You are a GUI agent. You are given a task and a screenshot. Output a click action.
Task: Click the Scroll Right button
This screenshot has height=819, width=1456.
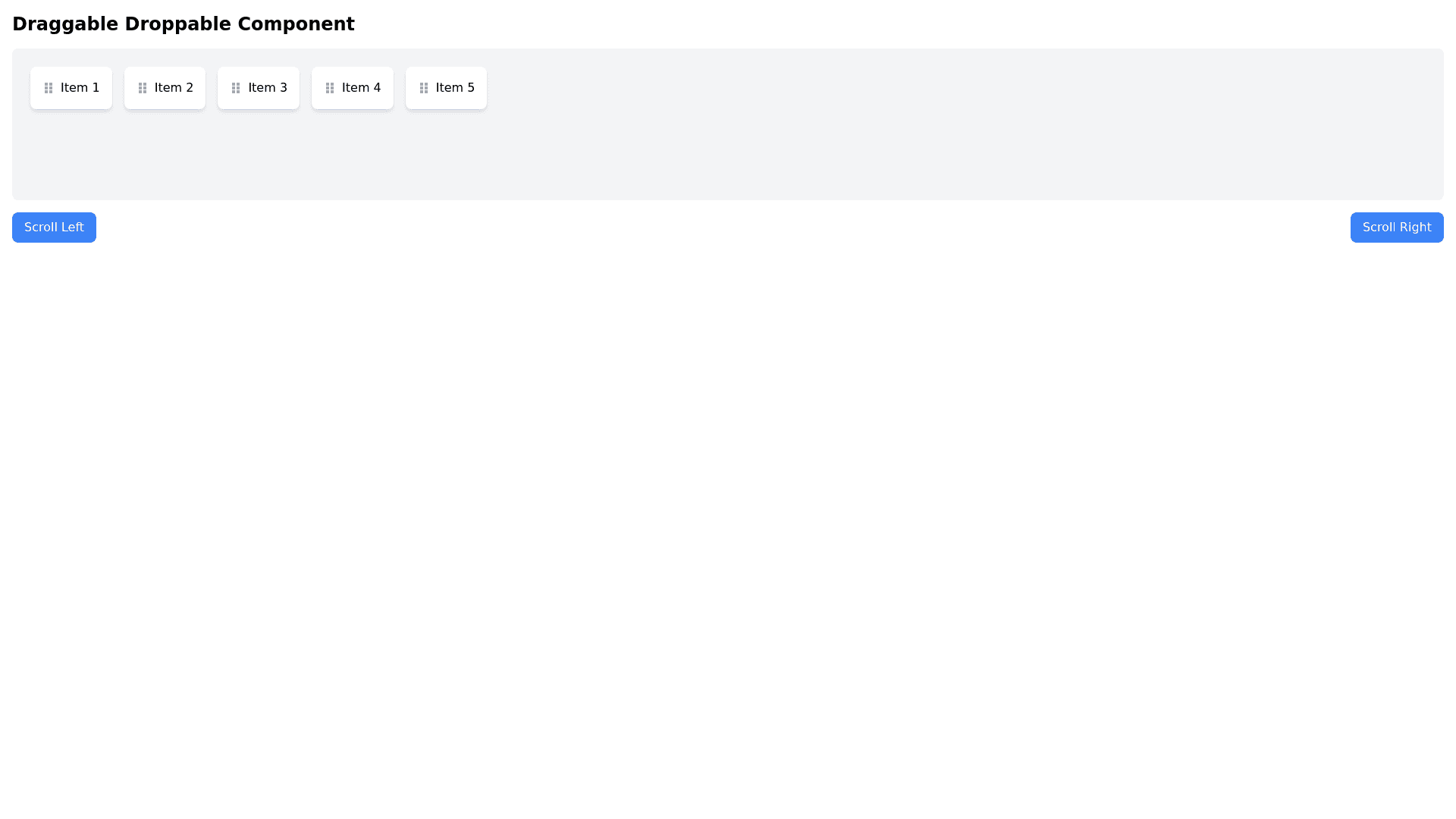point(1397,227)
